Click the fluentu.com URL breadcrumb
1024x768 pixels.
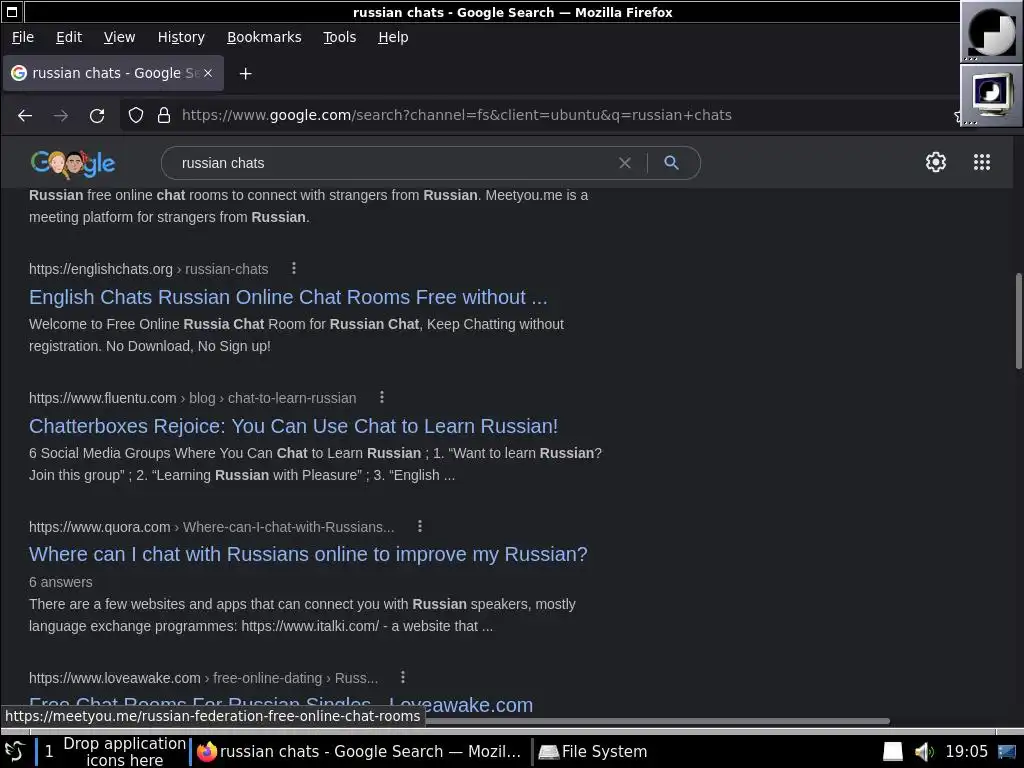(x=193, y=398)
